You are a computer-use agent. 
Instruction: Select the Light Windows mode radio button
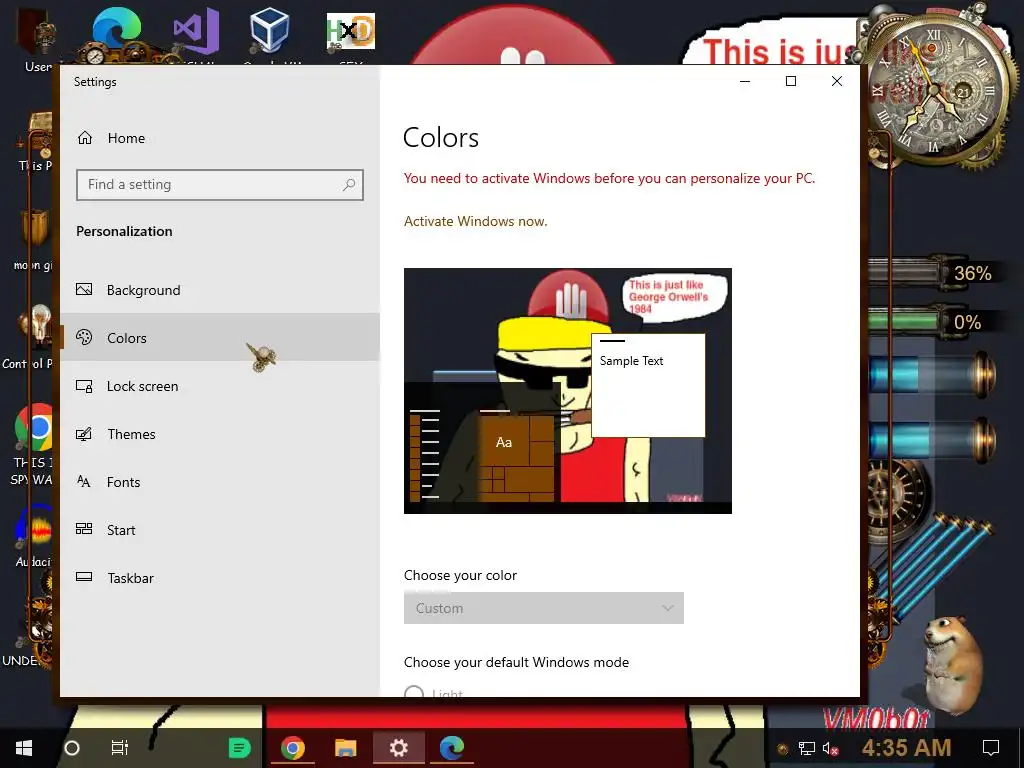(414, 692)
